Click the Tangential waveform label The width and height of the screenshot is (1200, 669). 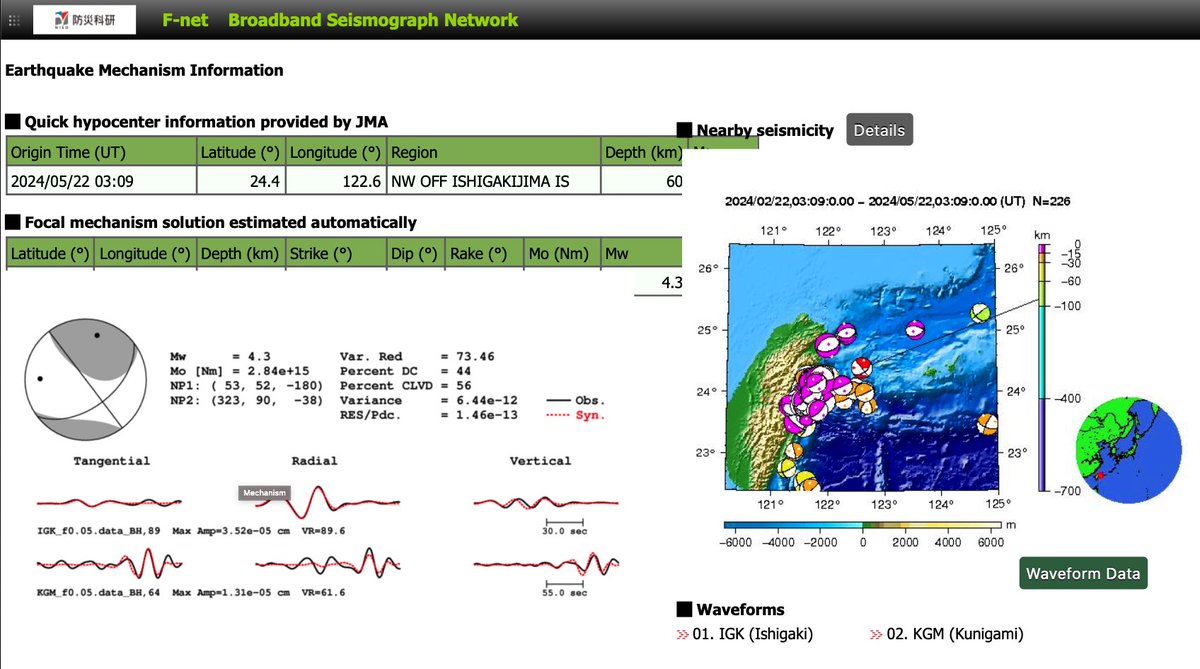tap(112, 461)
